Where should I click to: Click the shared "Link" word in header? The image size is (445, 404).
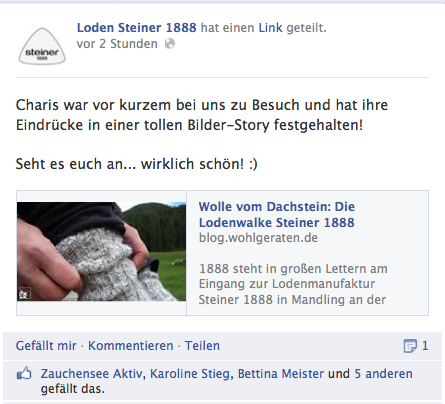click(x=270, y=28)
